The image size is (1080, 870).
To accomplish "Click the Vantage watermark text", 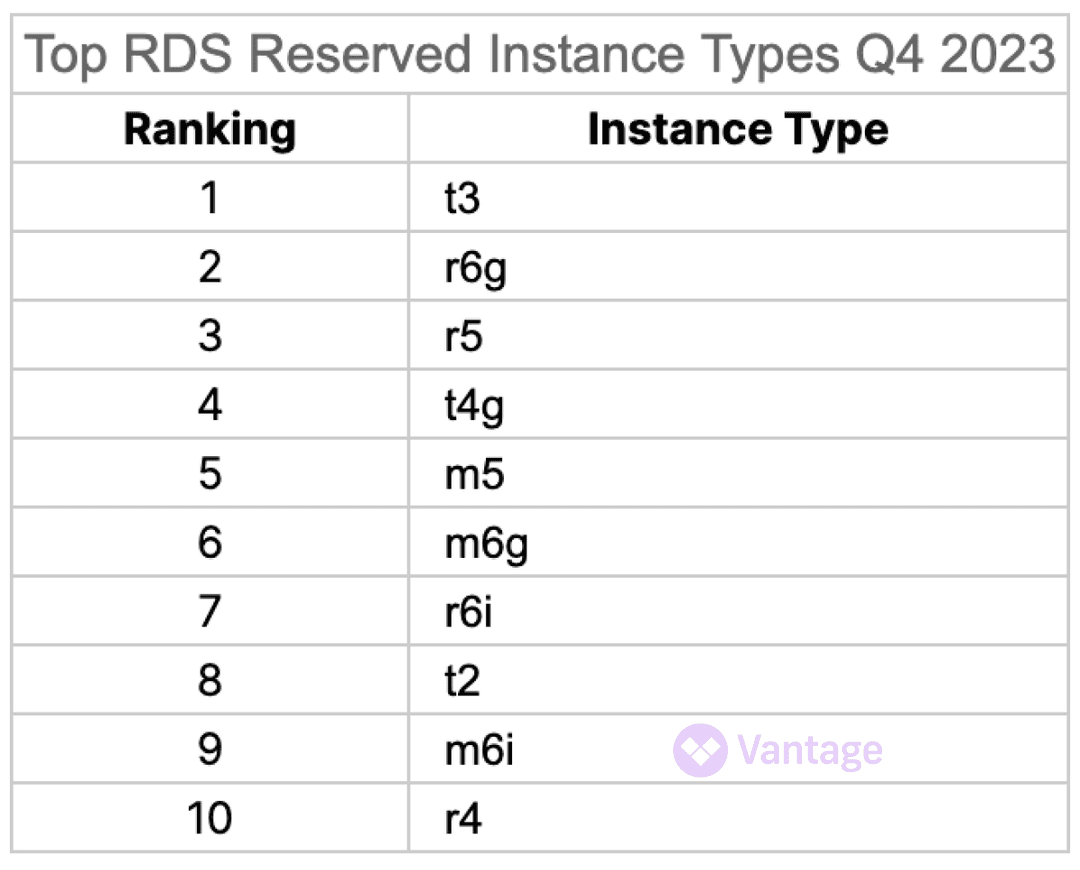I will pos(809,750).
